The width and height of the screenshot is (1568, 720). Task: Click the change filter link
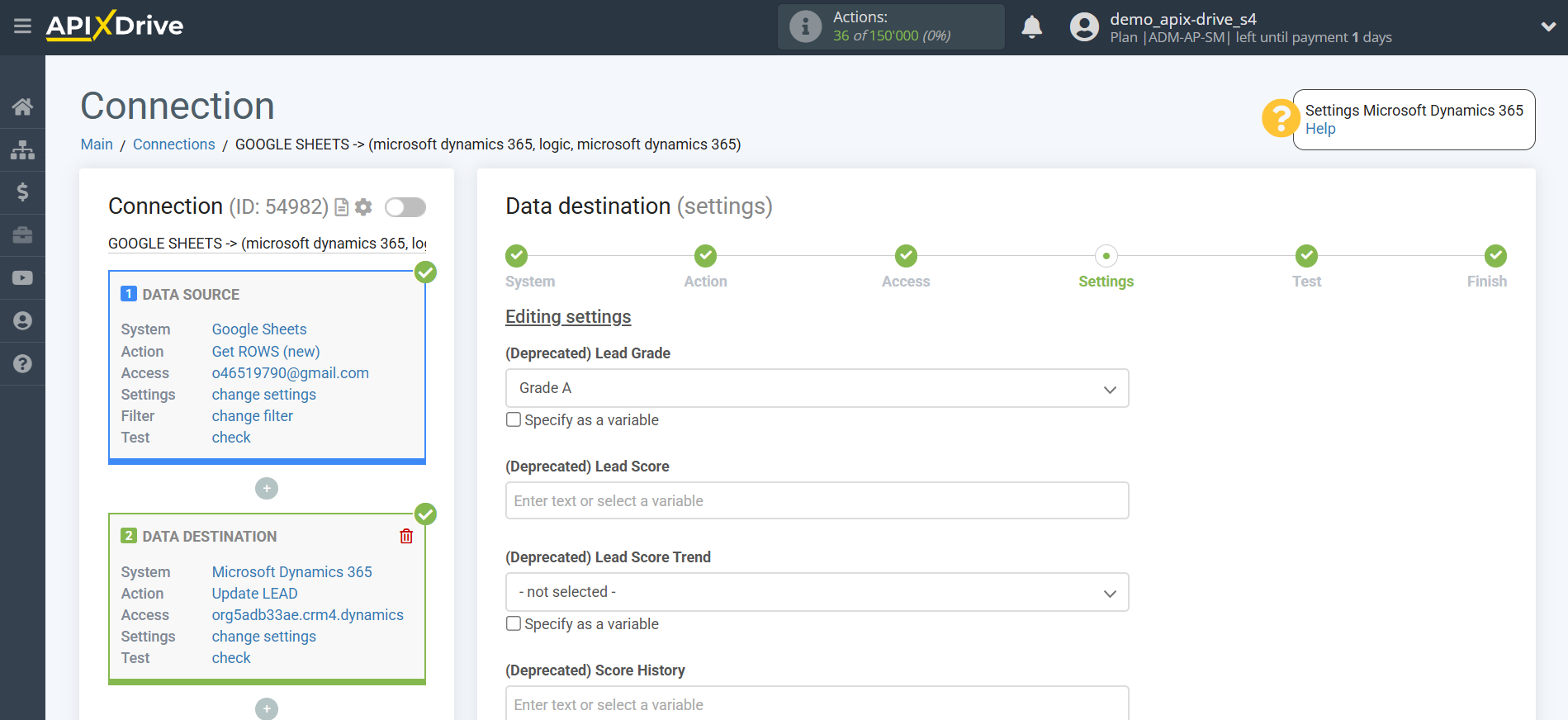(x=253, y=416)
